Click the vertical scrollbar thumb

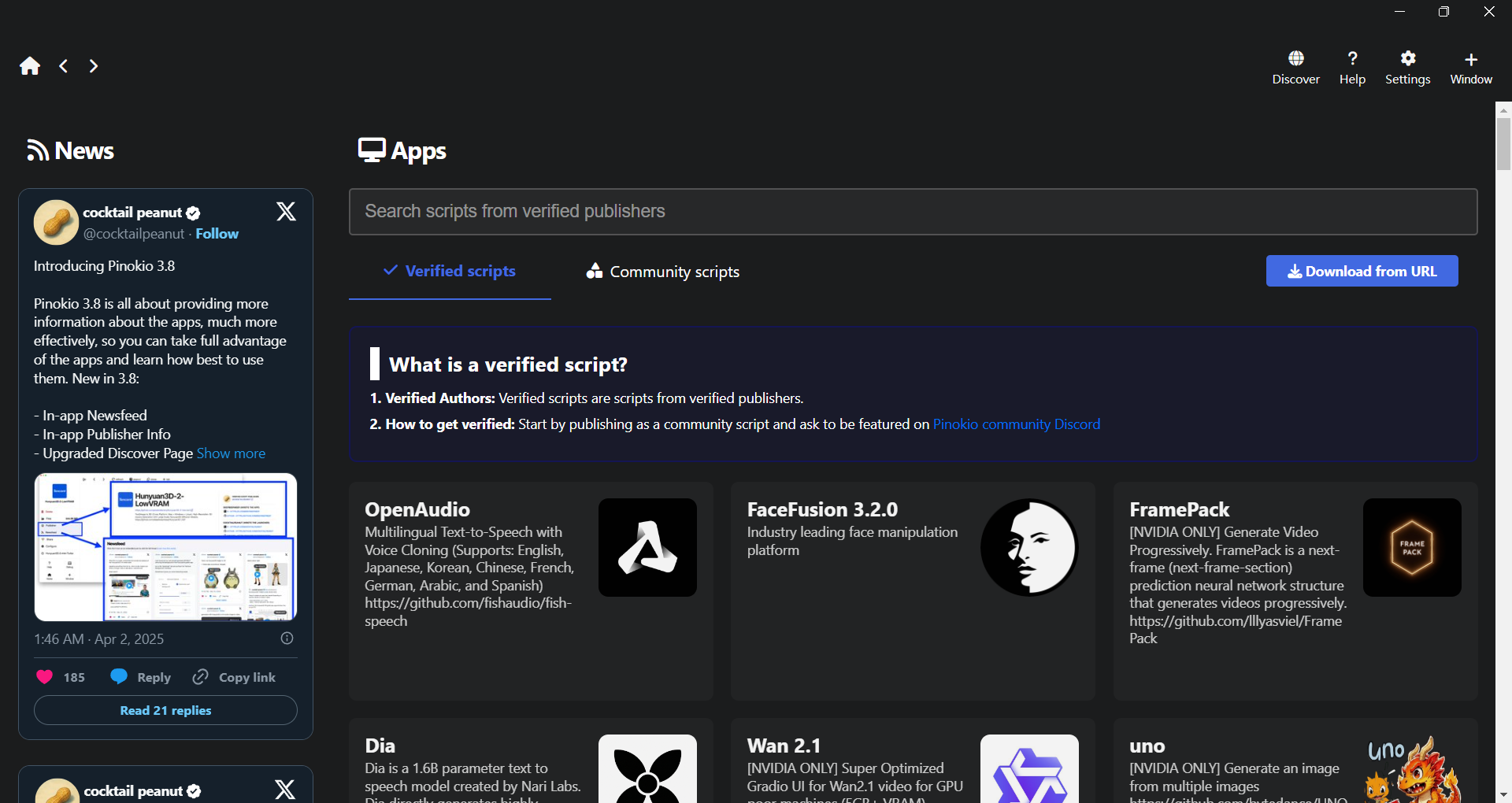[1503, 142]
